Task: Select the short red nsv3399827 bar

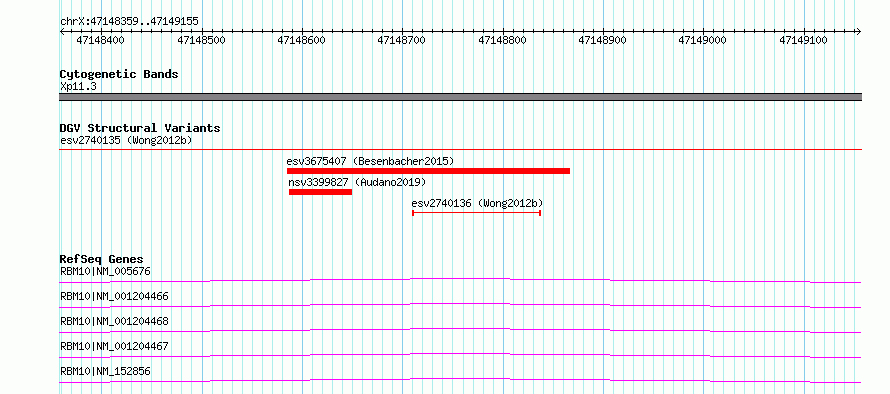Action: (x=320, y=192)
